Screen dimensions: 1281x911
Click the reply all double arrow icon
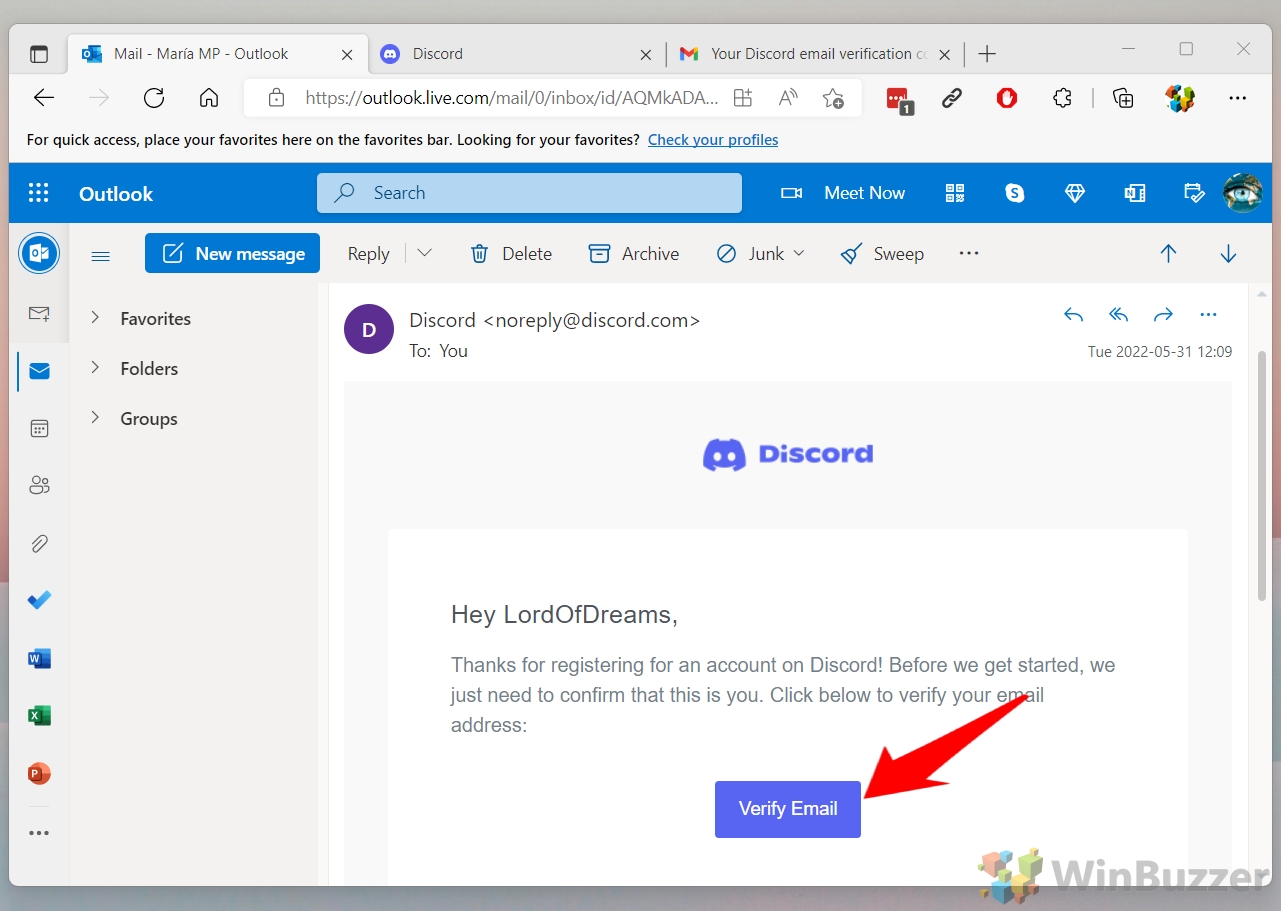(1118, 315)
